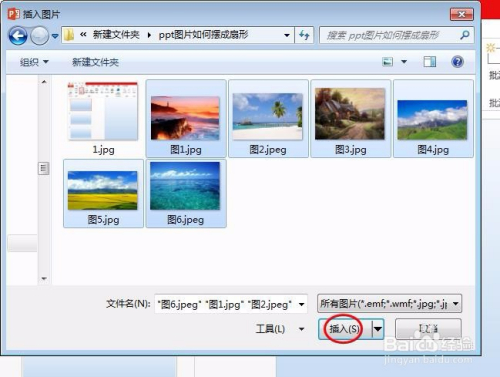This screenshot has height=377, width=500.
Task: Select the 图3.jpg cottage thumbnail
Action: [x=350, y=114]
